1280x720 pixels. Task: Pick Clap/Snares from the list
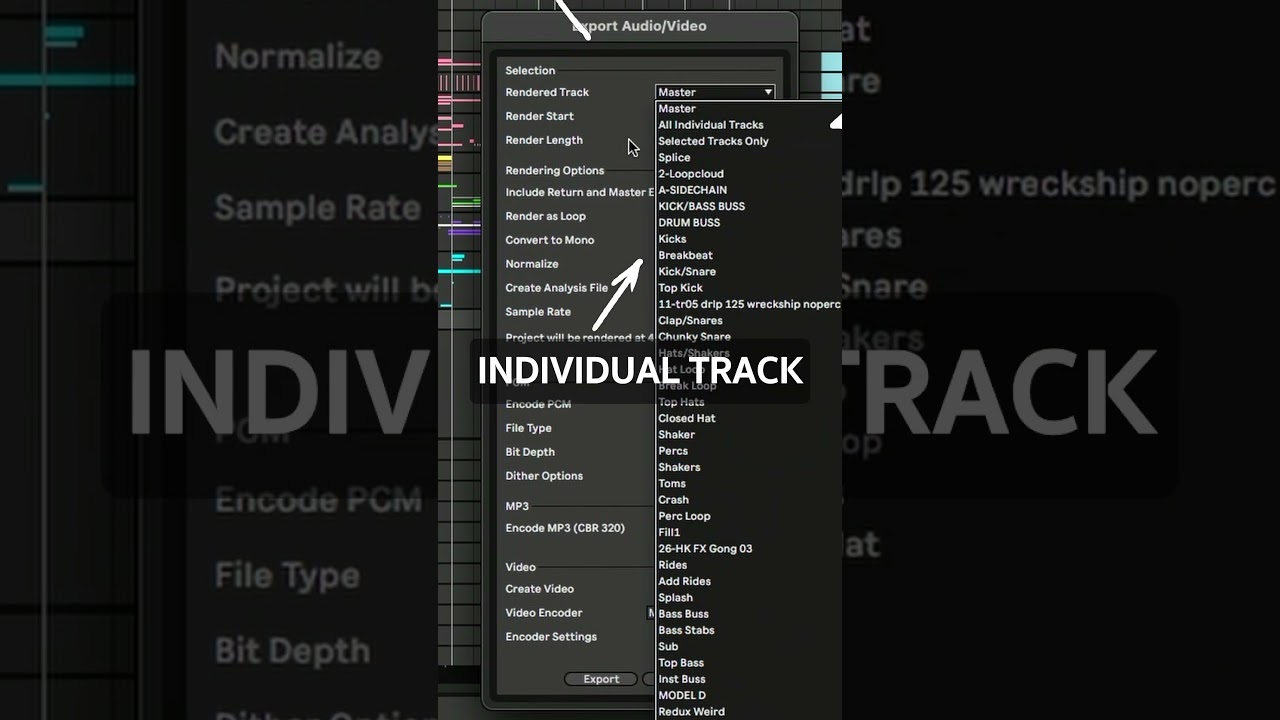690,320
